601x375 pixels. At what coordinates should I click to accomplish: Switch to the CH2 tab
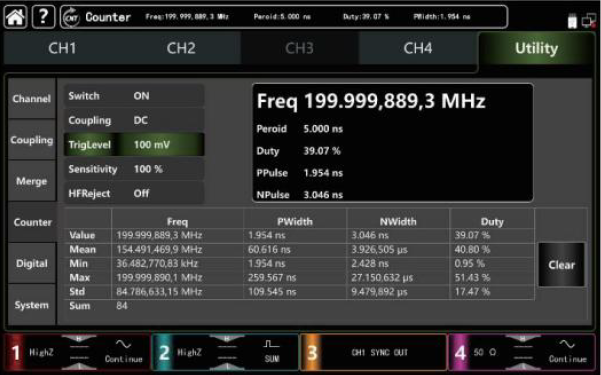pyautogui.click(x=181, y=48)
